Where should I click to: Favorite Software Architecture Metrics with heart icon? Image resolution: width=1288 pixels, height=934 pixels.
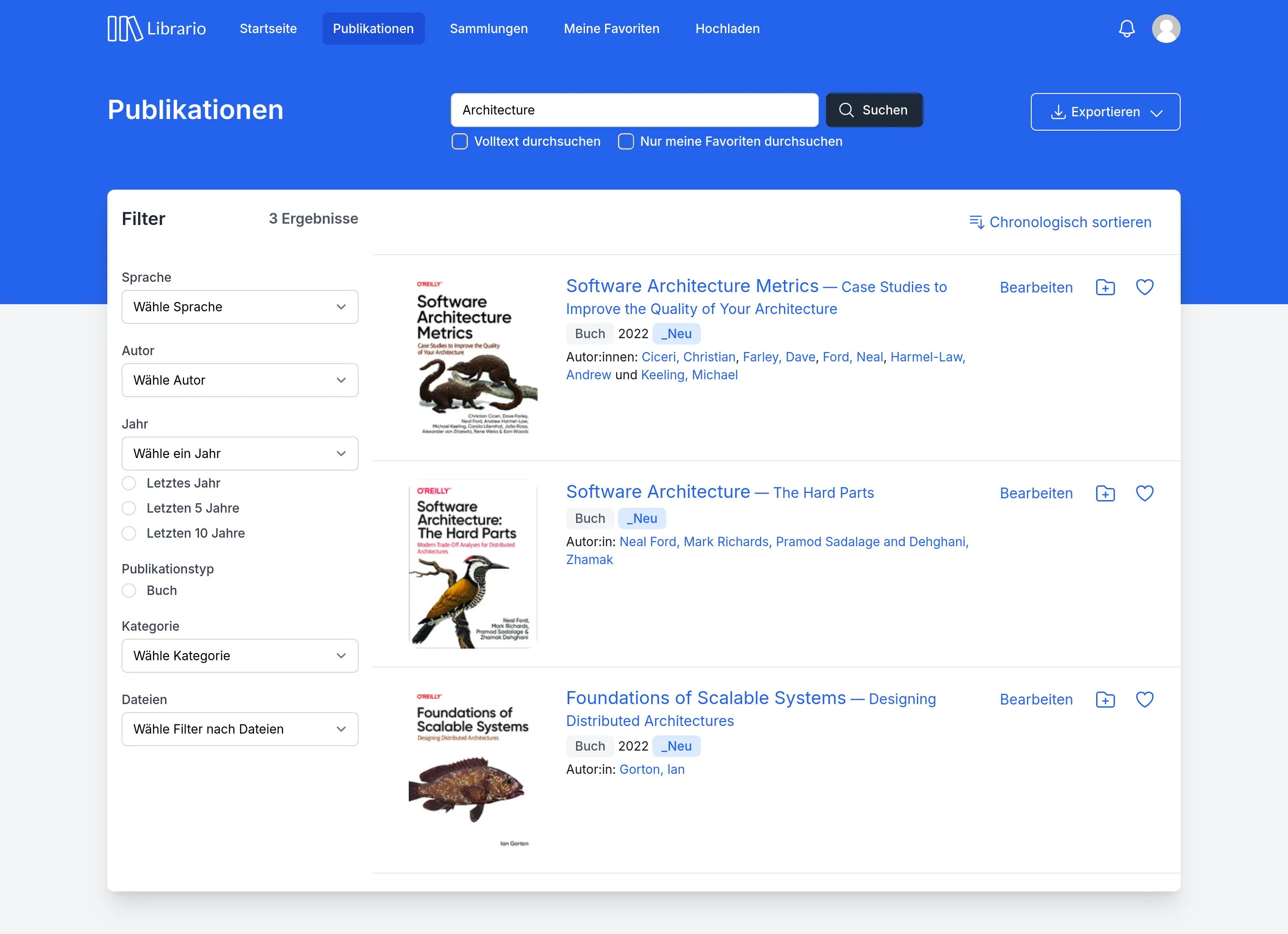(x=1144, y=288)
